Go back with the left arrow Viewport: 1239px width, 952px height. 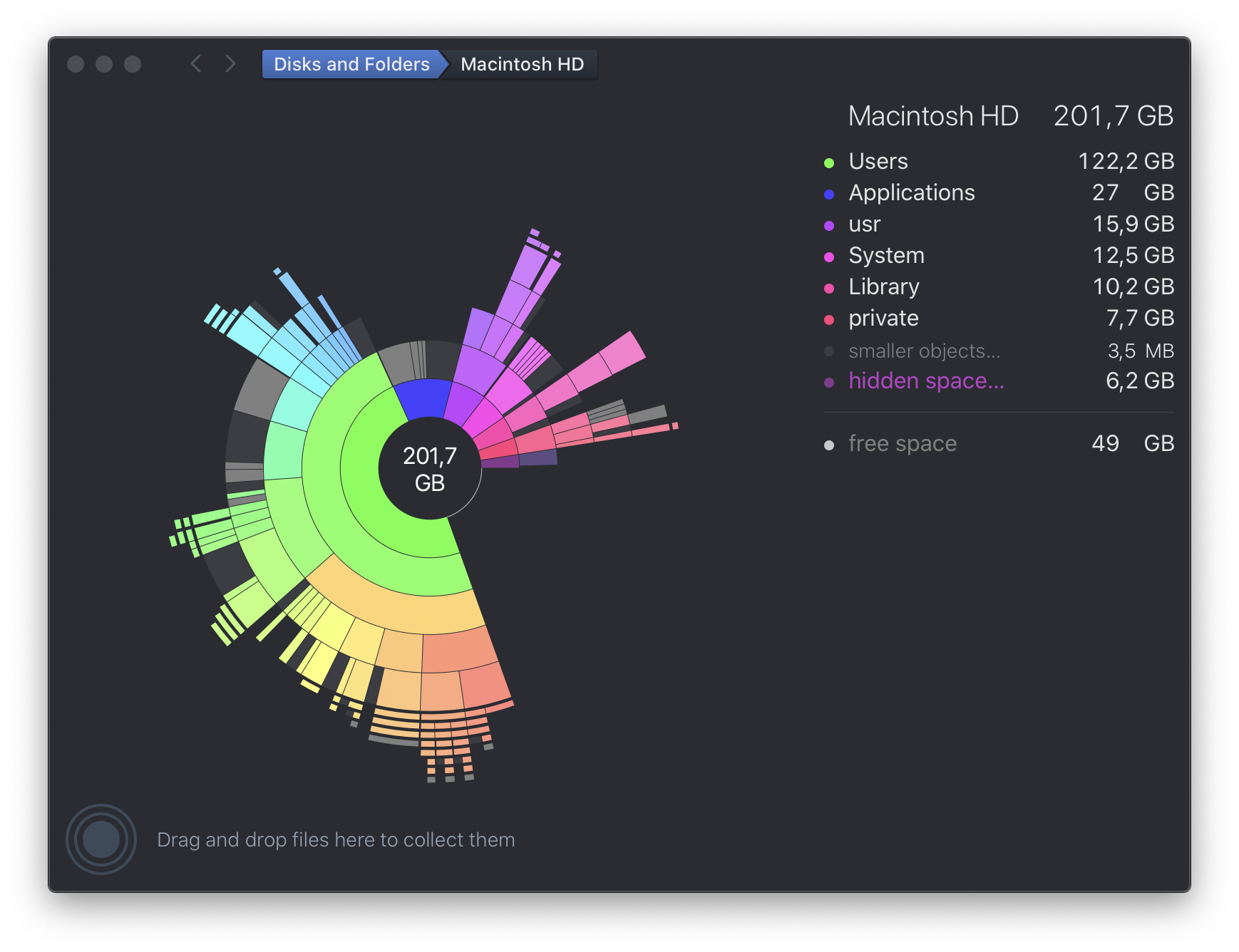196,64
